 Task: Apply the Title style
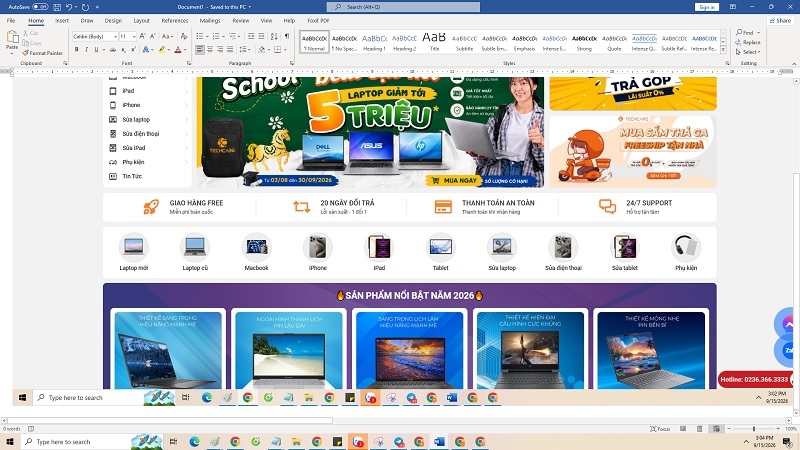point(434,42)
